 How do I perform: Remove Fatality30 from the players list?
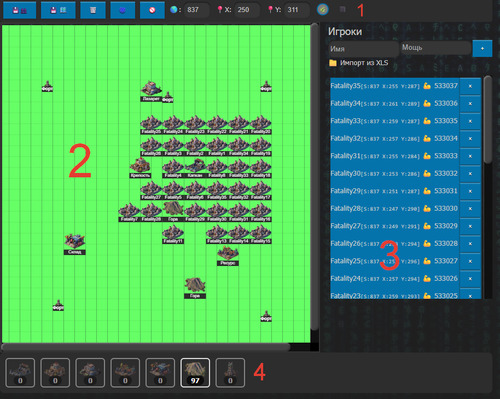470,174
